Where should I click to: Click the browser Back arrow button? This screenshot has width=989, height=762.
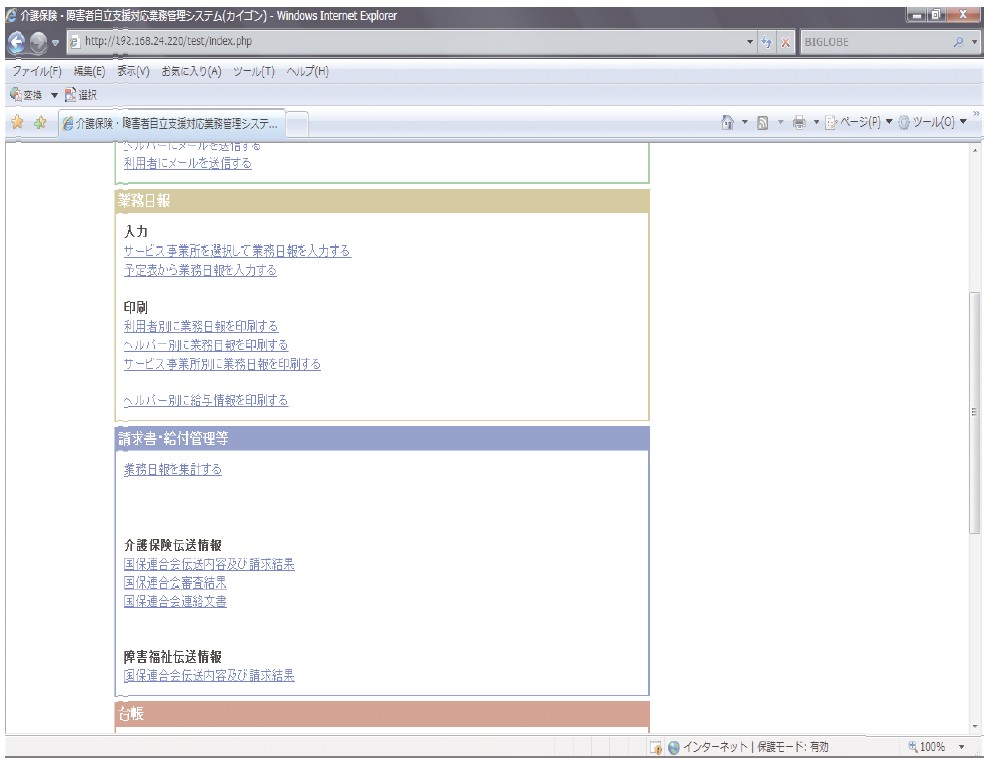click(x=17, y=42)
